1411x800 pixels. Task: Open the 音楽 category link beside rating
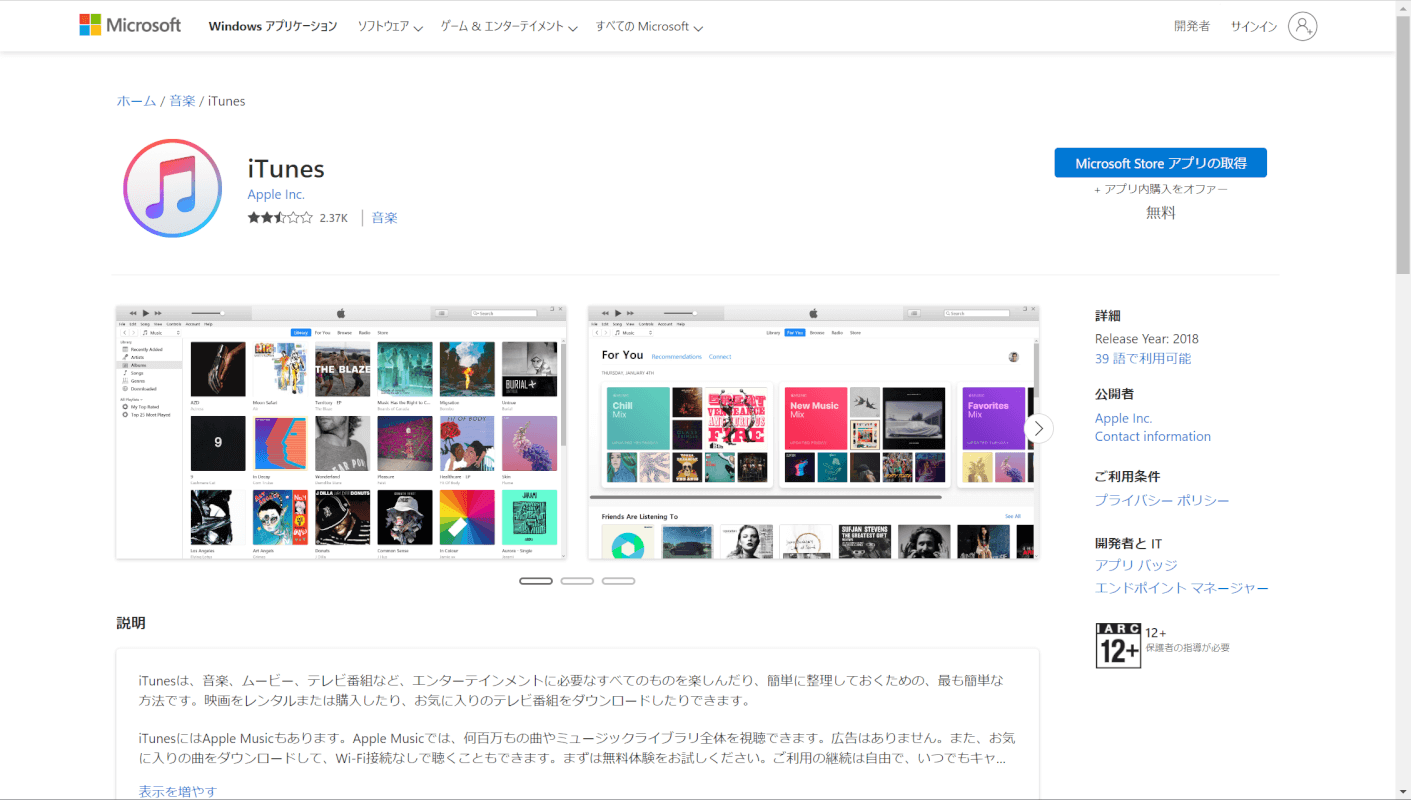(384, 217)
